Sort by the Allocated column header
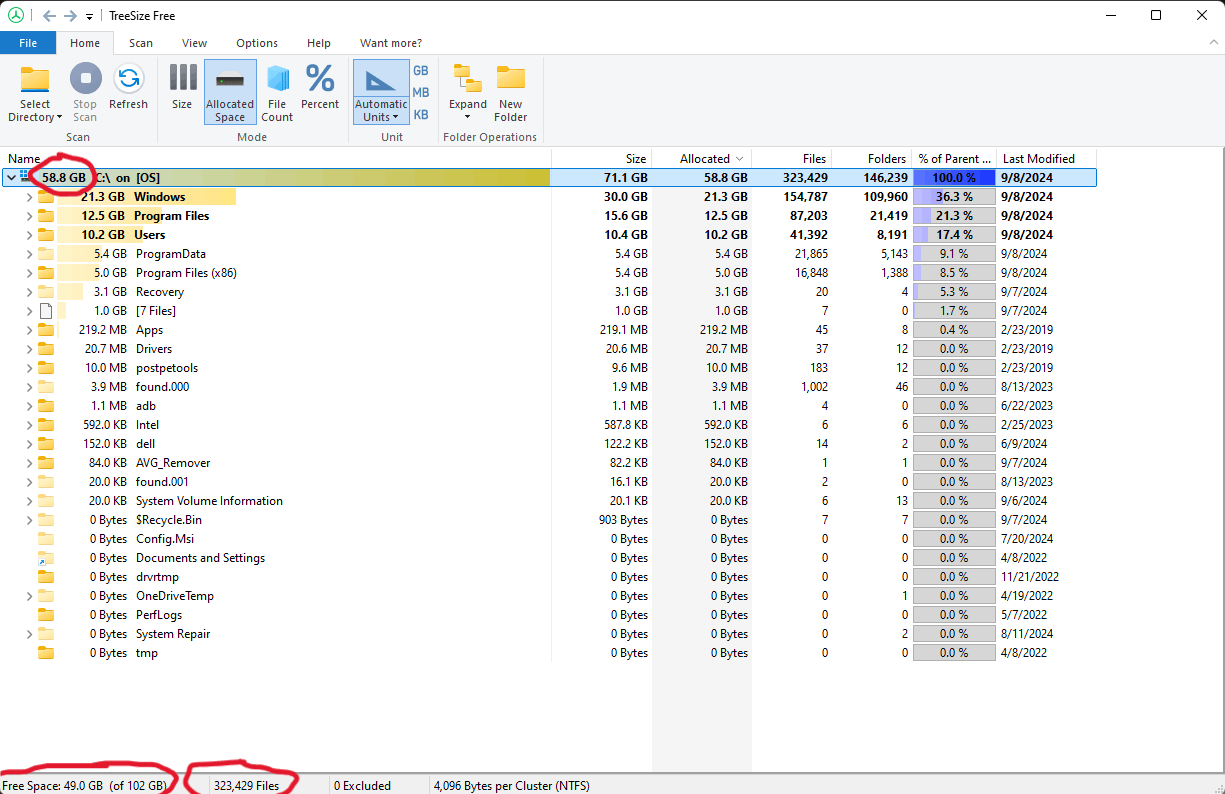This screenshot has width=1225, height=794. pos(701,158)
